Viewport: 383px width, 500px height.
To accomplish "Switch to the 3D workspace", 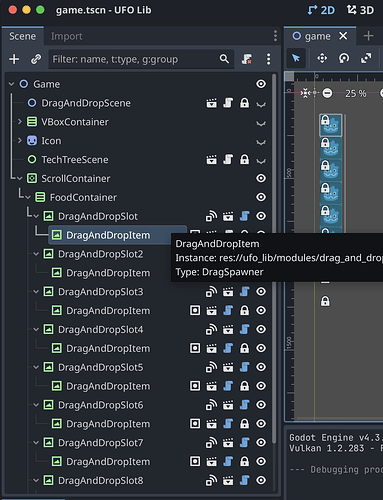I will 360,10.
